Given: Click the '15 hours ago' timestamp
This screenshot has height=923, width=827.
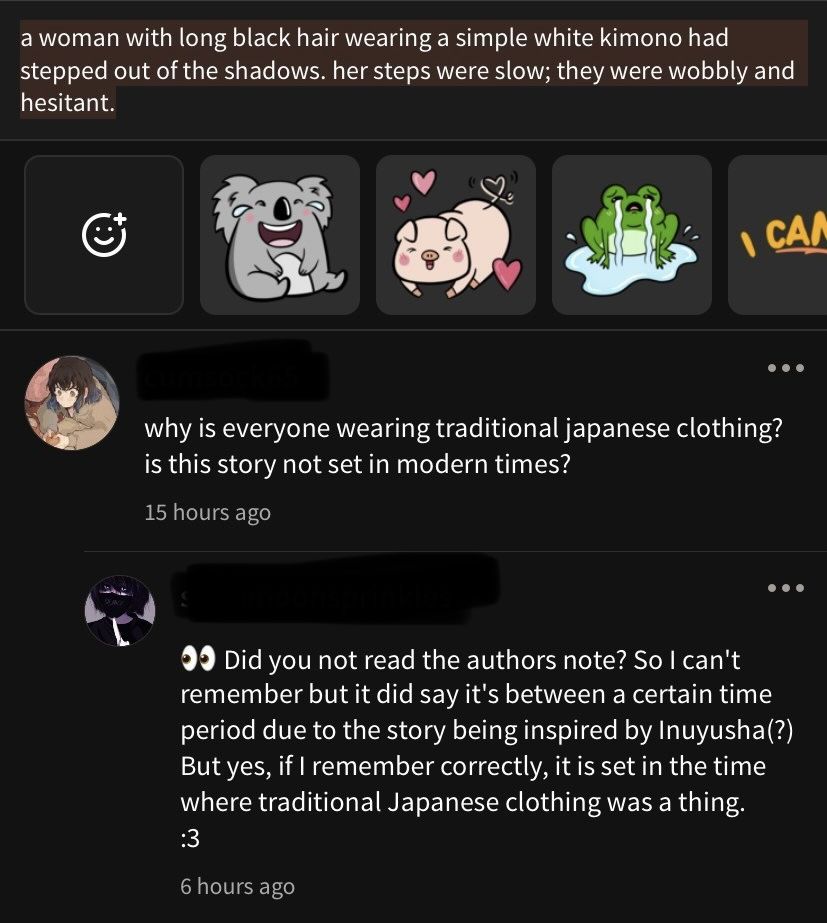Looking at the screenshot, I should pos(208,512).
